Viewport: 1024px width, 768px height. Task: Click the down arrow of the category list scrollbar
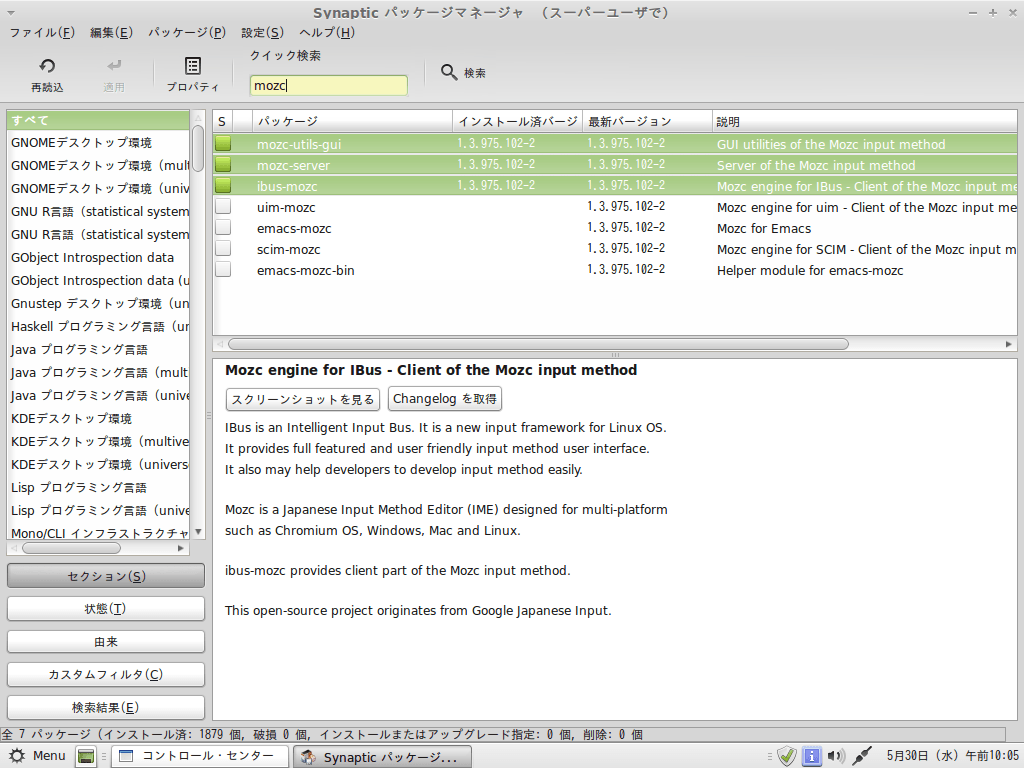pos(198,531)
